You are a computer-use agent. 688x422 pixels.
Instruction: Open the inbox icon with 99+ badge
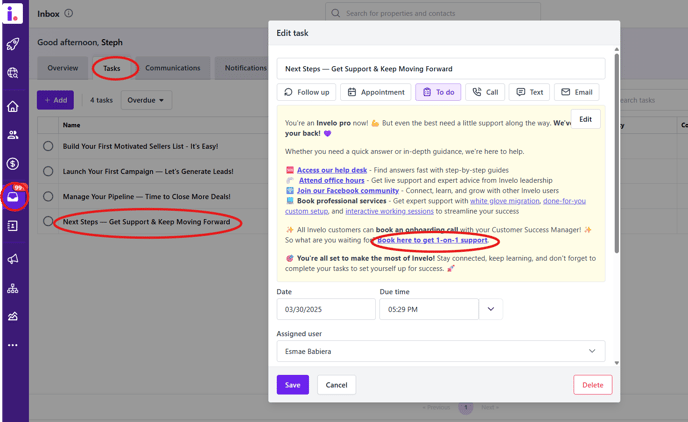coord(13,197)
